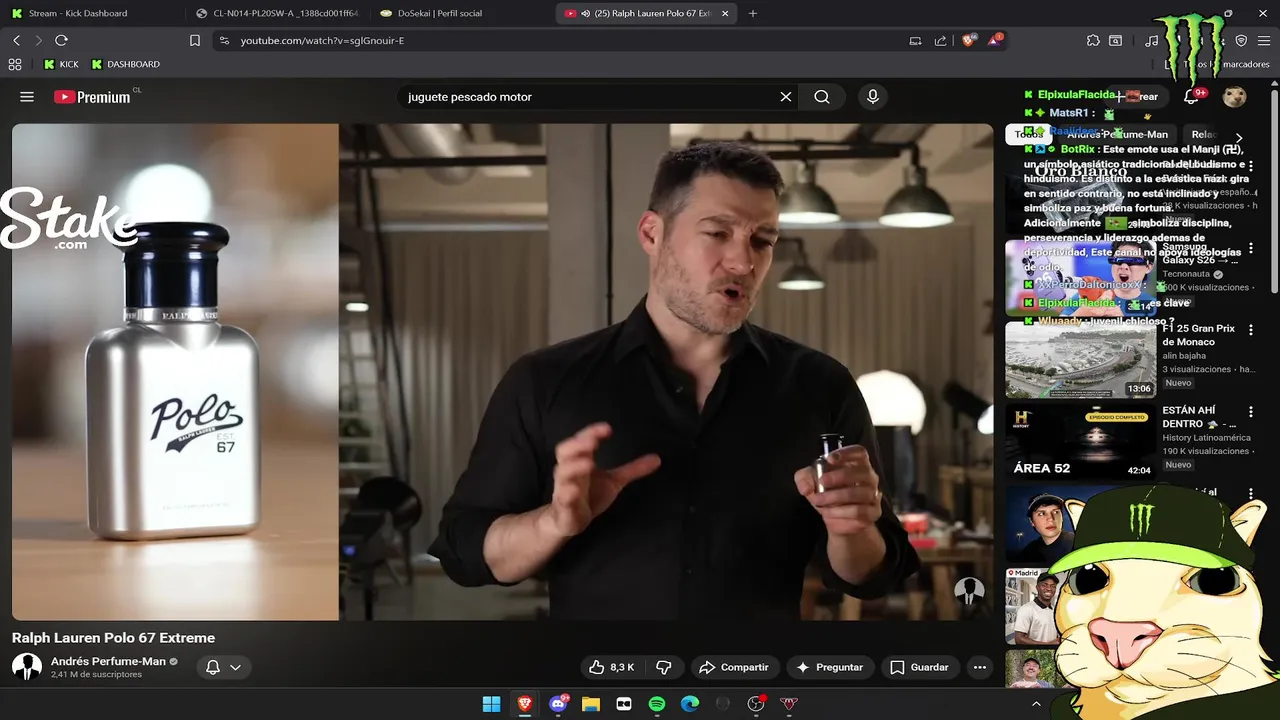Open Microsoft Edge from the taskbar
This screenshot has height=720, width=1280.
[x=690, y=704]
